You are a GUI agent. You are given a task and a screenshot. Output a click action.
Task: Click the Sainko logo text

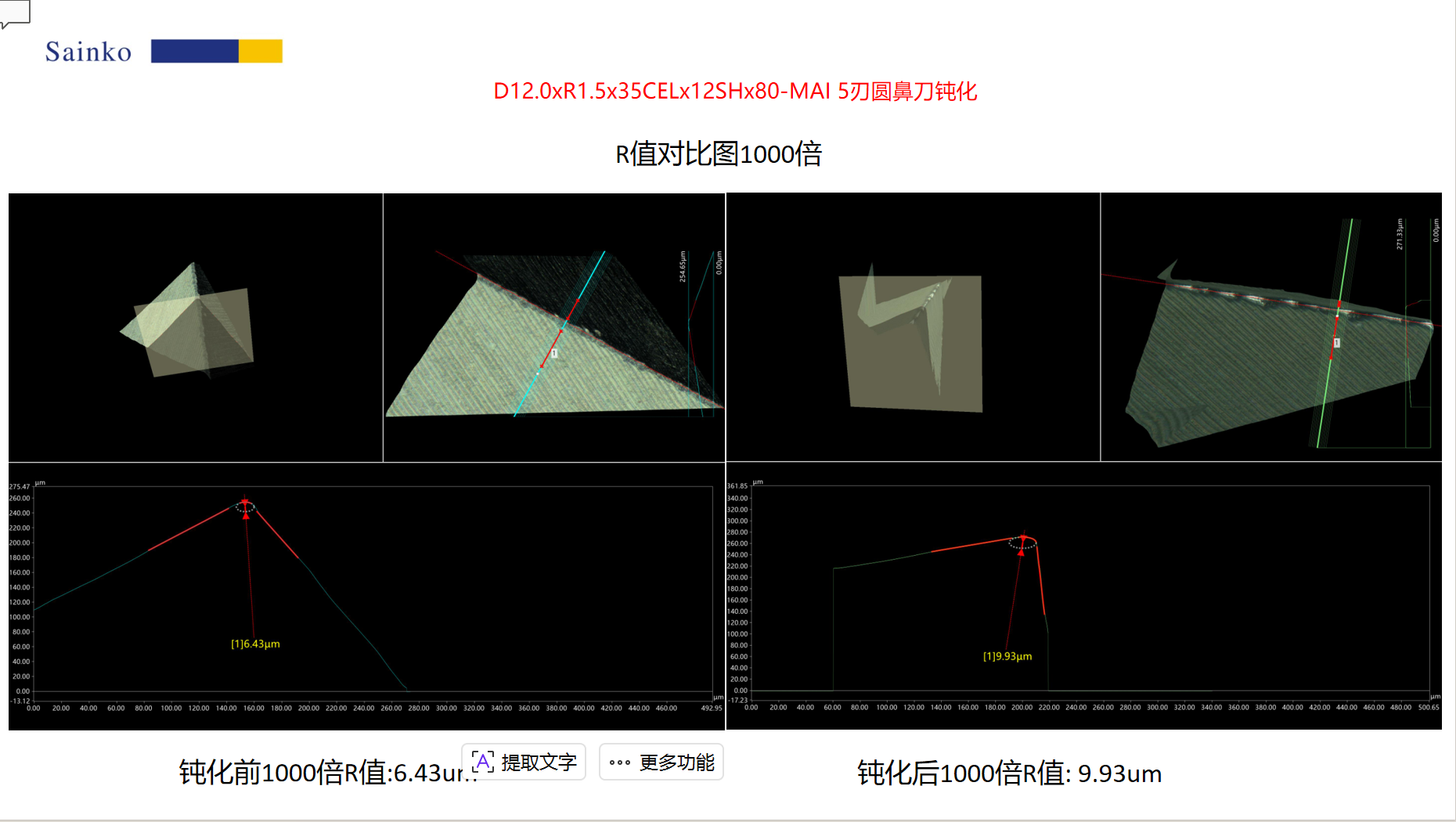pos(88,52)
